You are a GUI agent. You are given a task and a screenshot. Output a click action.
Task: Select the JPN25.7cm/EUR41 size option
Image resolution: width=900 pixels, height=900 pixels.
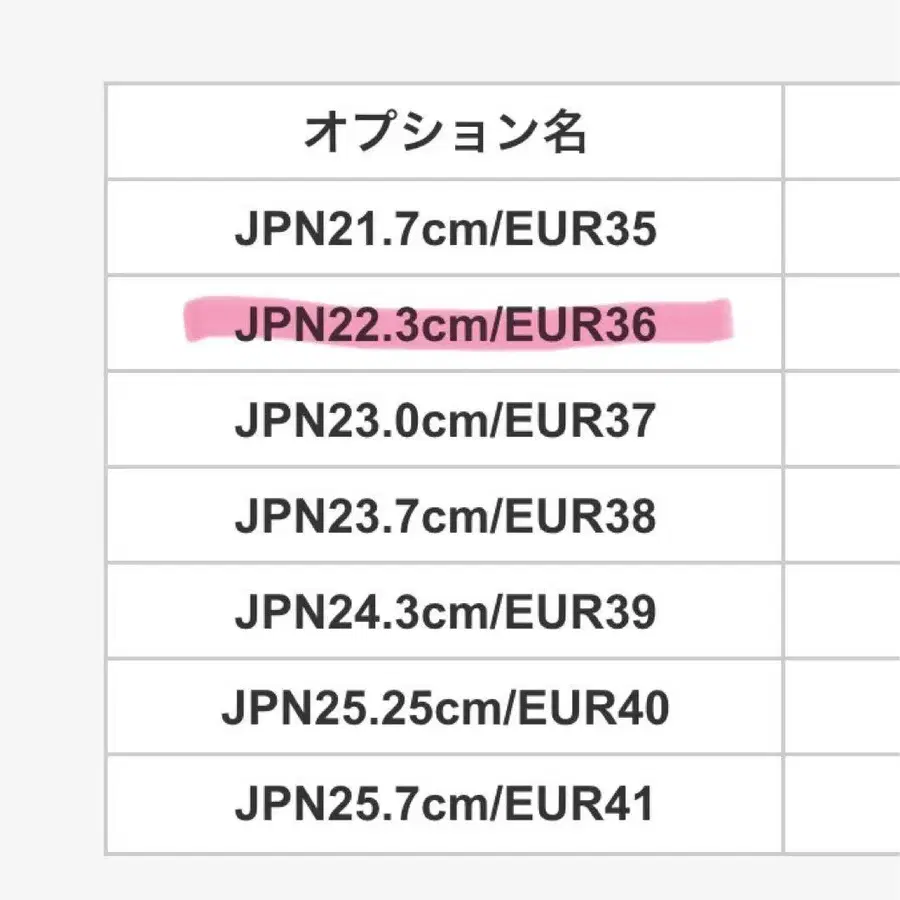point(445,804)
